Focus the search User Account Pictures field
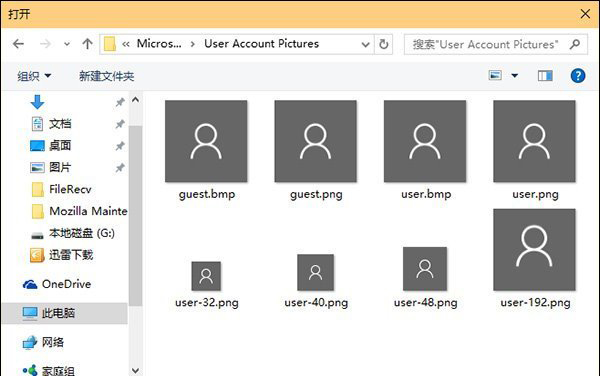Image resolution: width=600 pixels, height=376 pixels. tap(485, 44)
